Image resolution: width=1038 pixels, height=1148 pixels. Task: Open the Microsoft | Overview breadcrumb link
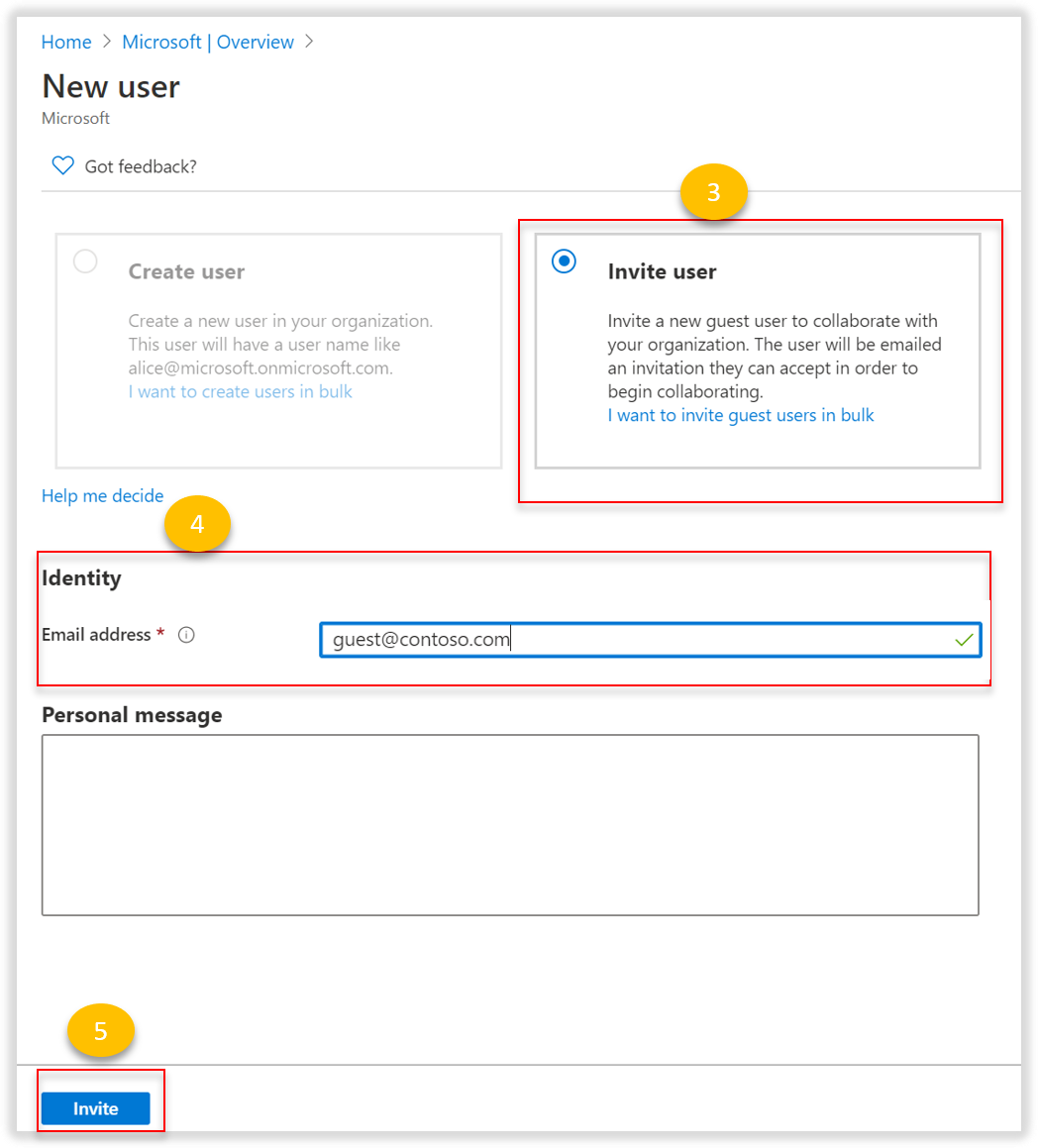point(208,42)
